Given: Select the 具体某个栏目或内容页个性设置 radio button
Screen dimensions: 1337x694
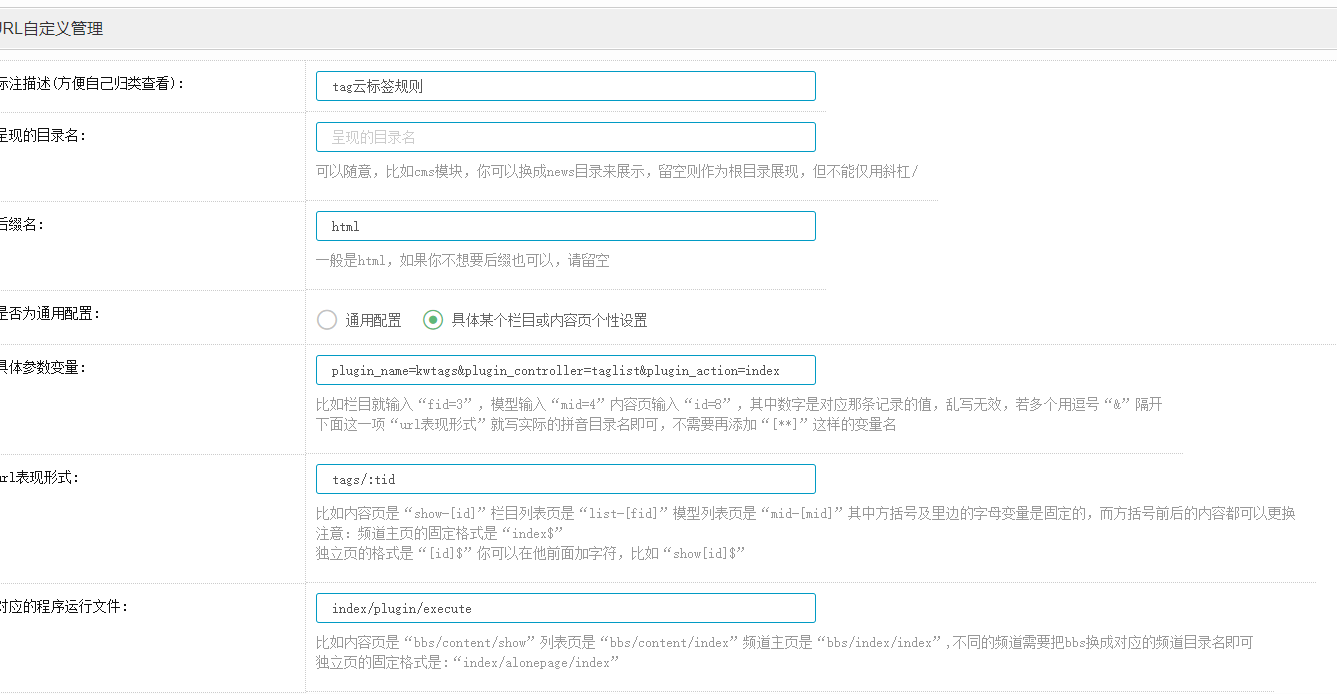Looking at the screenshot, I should [433, 320].
